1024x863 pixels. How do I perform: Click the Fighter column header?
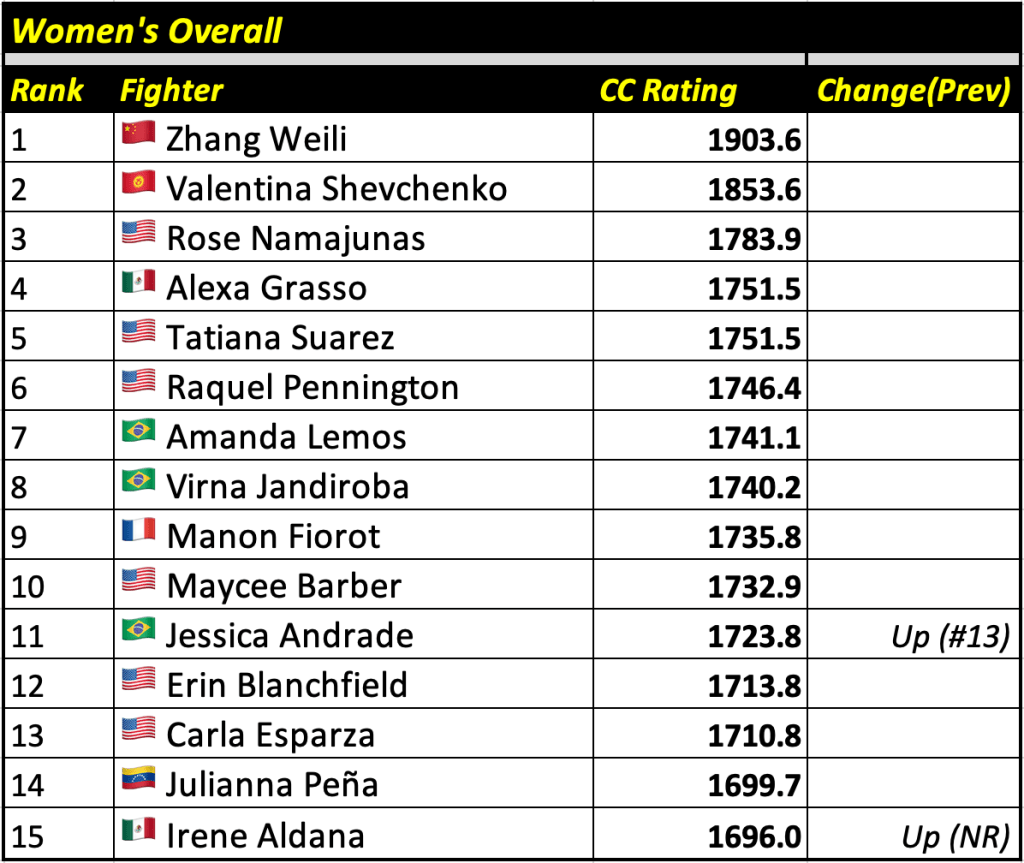click(171, 91)
